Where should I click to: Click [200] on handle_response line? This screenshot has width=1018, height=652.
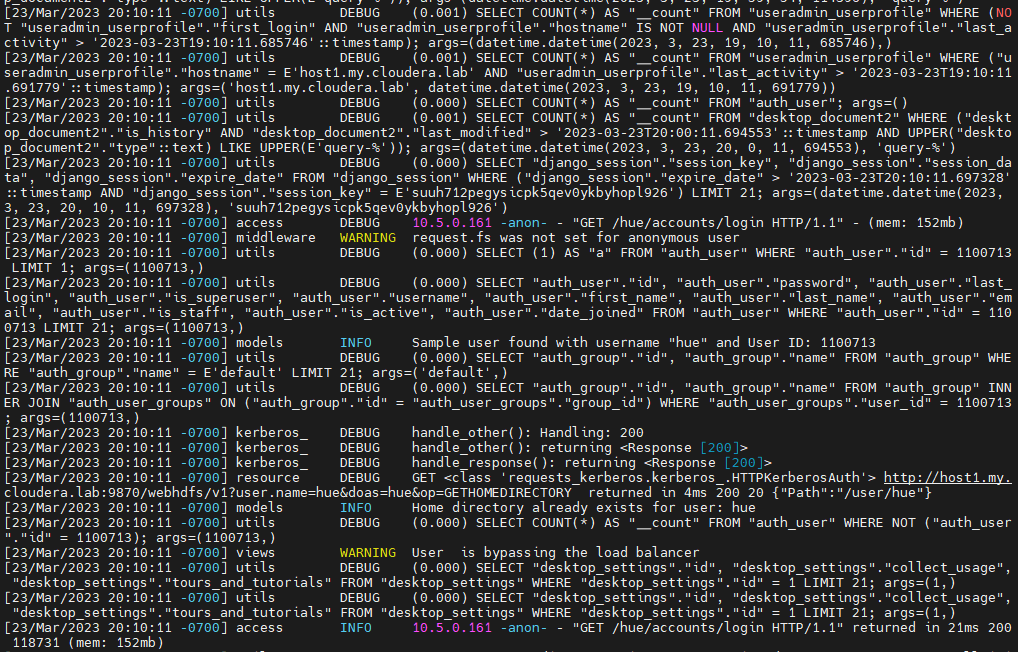coord(743,462)
